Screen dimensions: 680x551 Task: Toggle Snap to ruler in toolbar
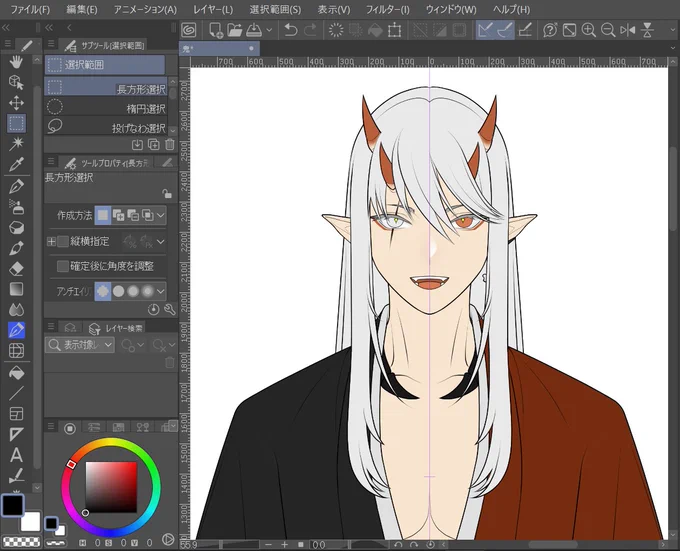click(x=485, y=30)
